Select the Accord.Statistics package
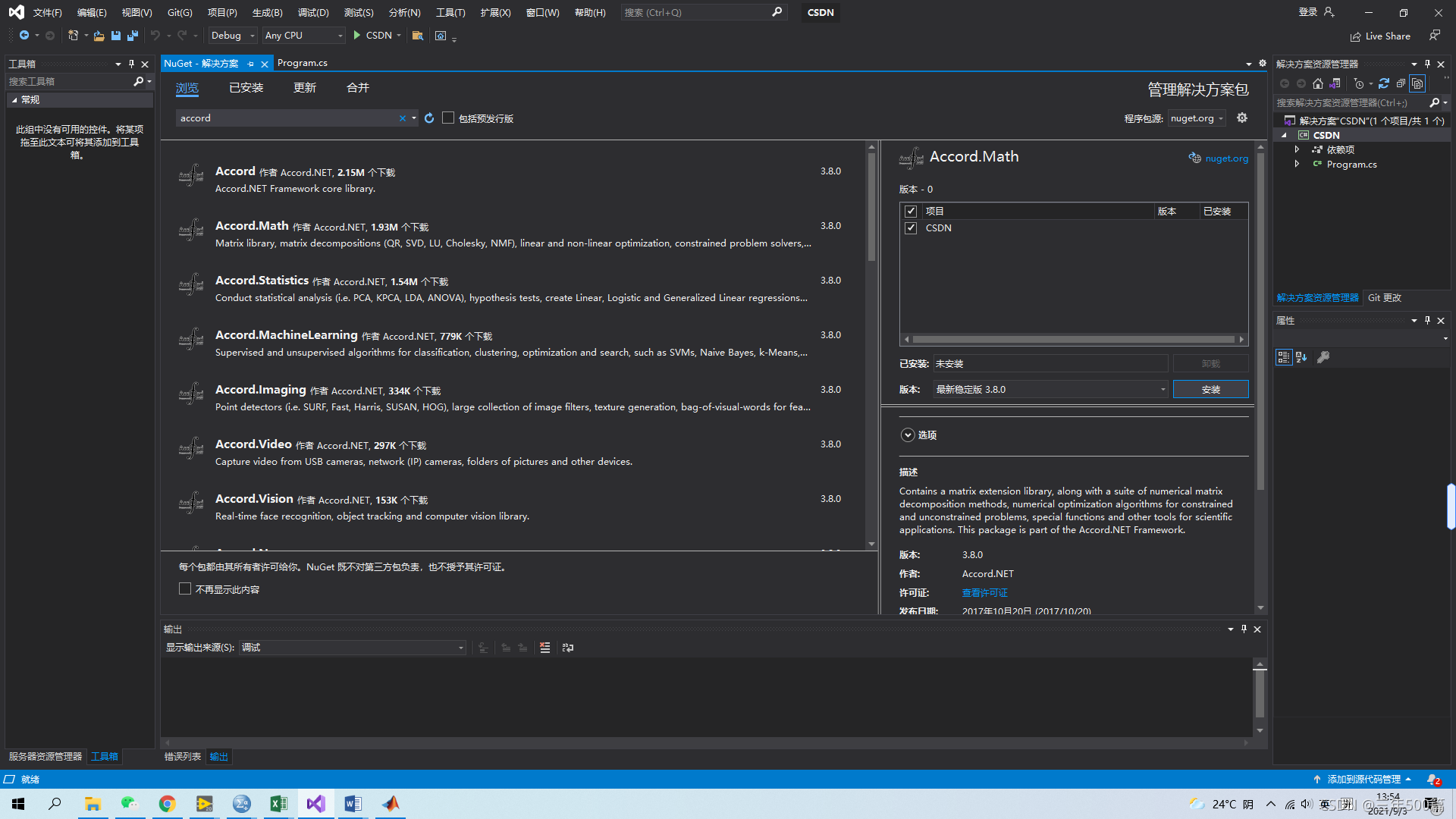Image resolution: width=1456 pixels, height=819 pixels. point(513,289)
